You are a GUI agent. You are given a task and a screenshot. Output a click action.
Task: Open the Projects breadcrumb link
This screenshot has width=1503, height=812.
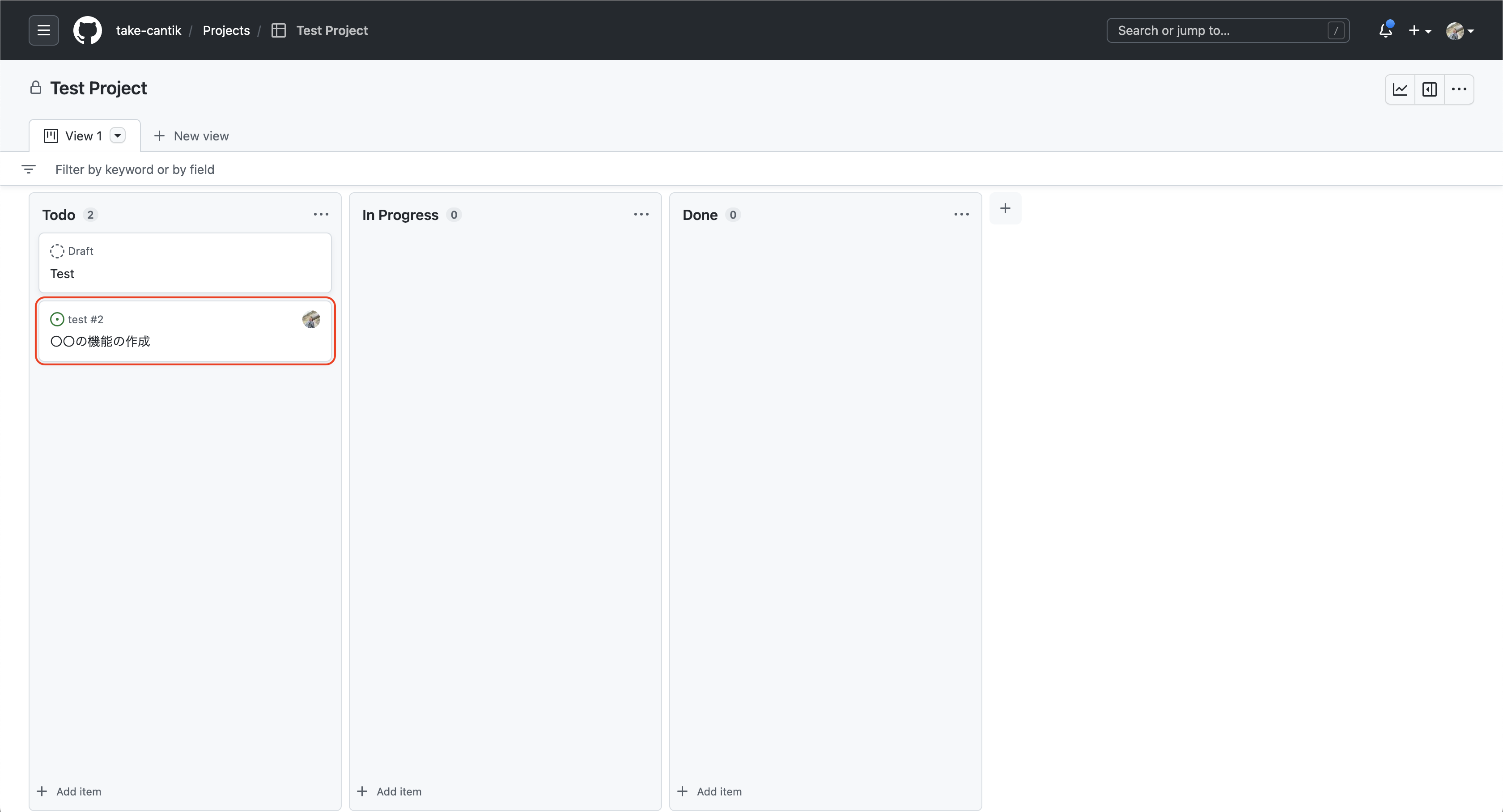[226, 30]
